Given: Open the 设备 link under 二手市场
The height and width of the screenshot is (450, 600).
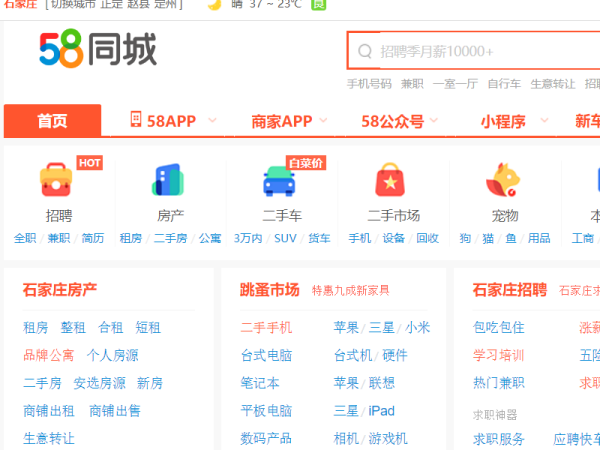Looking at the screenshot, I should 393,238.
